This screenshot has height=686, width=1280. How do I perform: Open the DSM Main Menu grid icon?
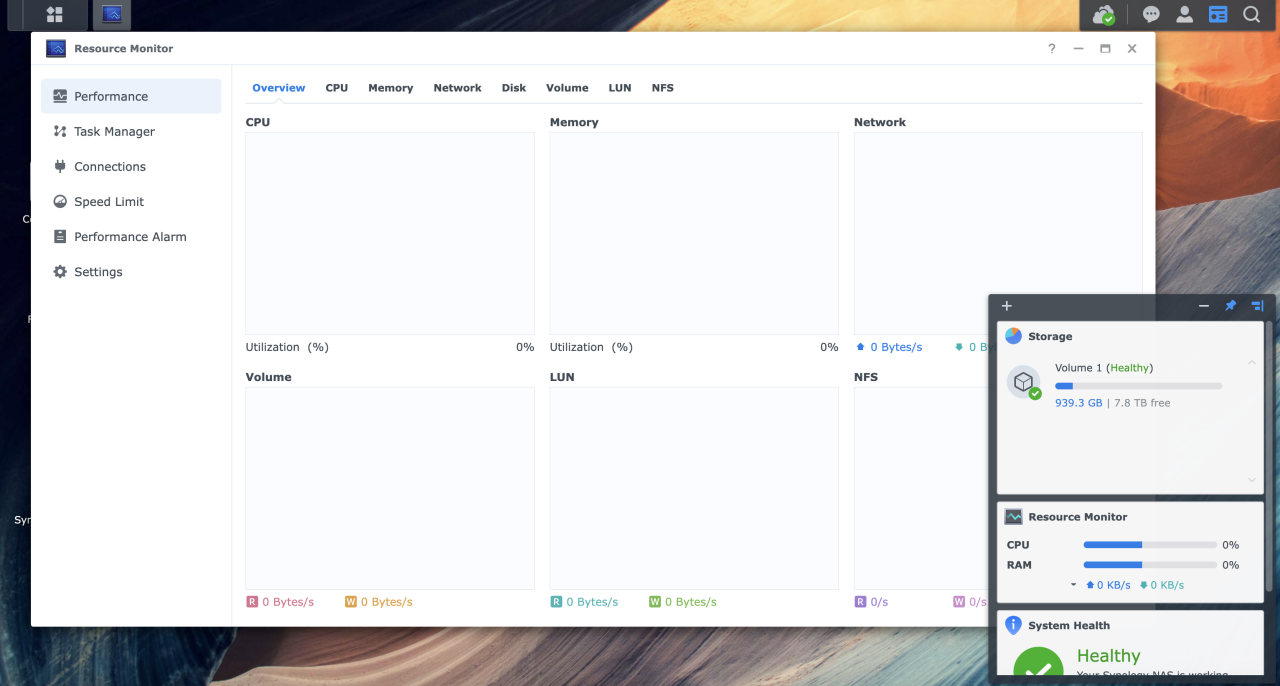tap(55, 14)
